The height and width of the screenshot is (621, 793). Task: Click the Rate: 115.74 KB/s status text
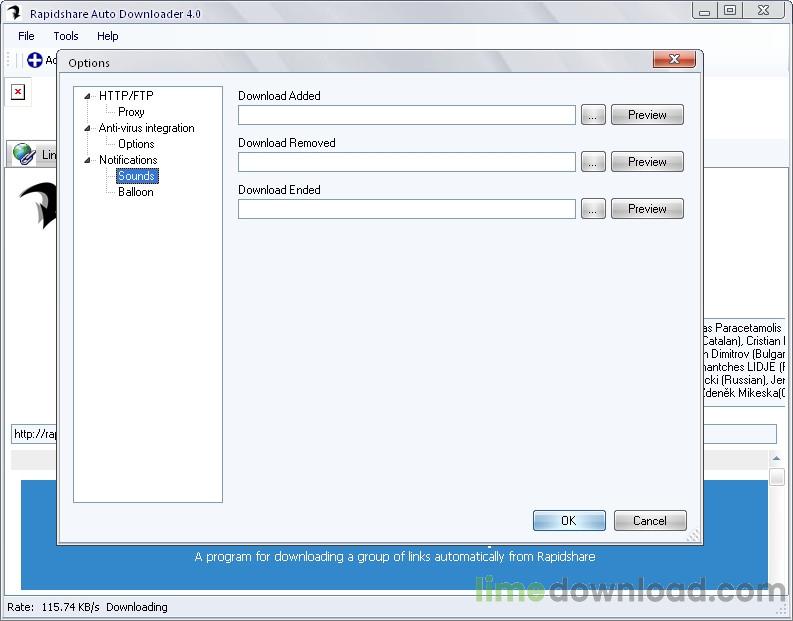[53, 607]
